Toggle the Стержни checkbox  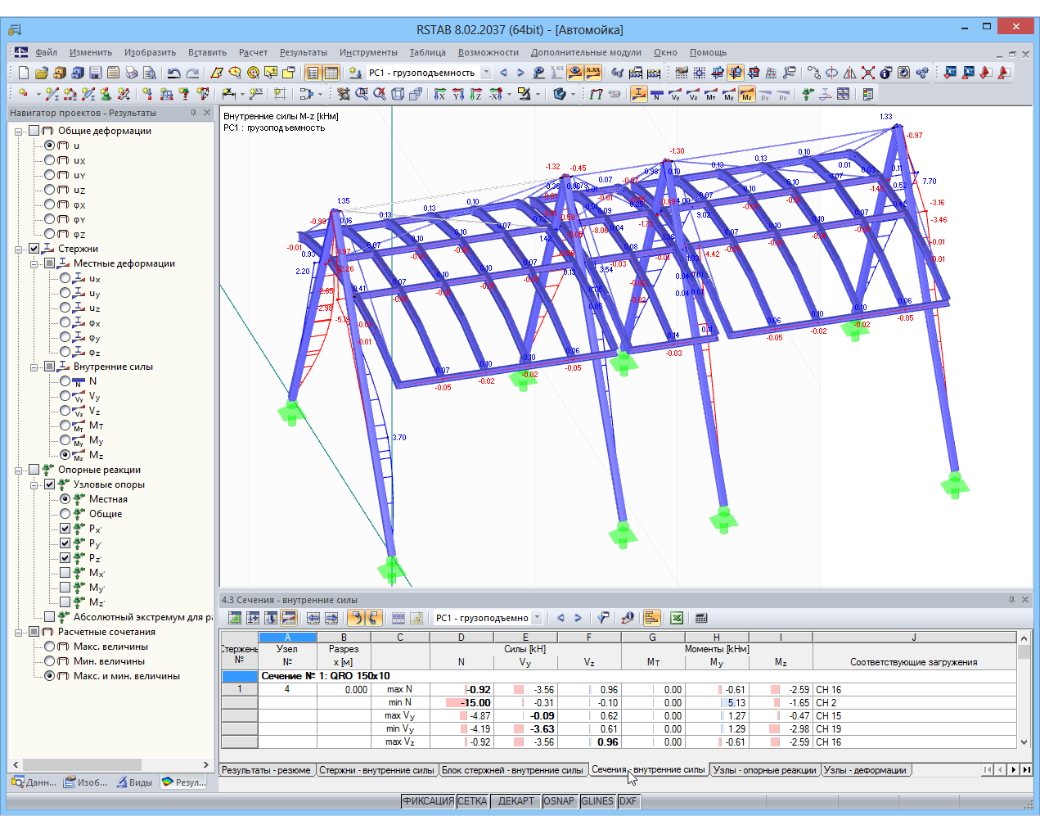click(x=34, y=248)
